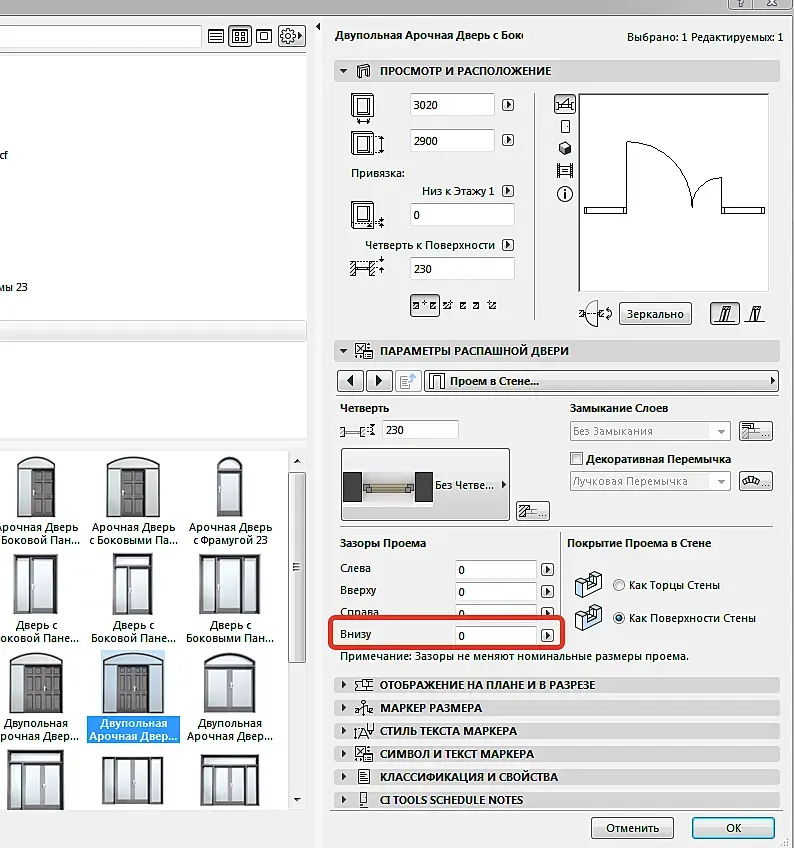
Task: Select the last reveal anchor option
Action: [x=492, y=306]
